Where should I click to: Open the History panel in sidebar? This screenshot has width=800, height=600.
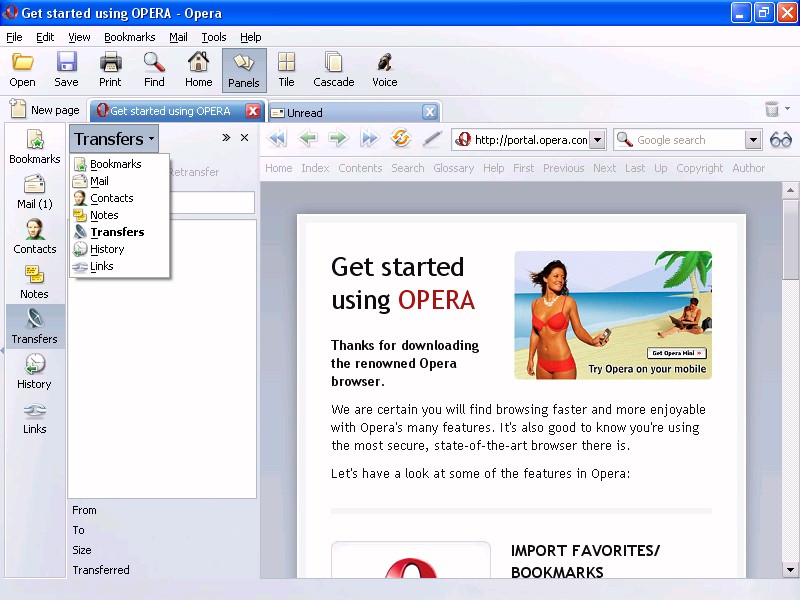(34, 372)
